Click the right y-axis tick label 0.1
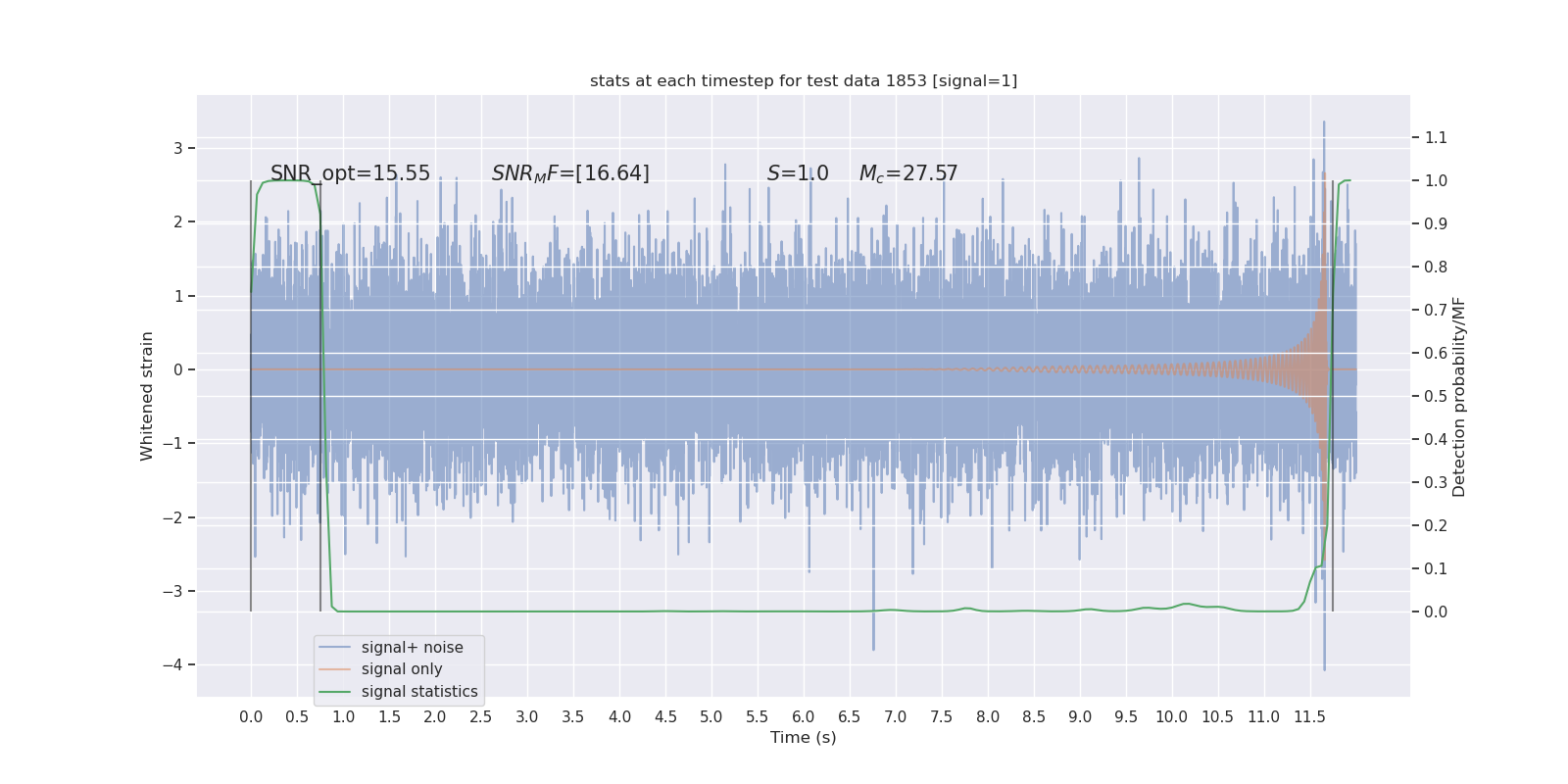The height and width of the screenshot is (784, 1568). tap(1436, 568)
